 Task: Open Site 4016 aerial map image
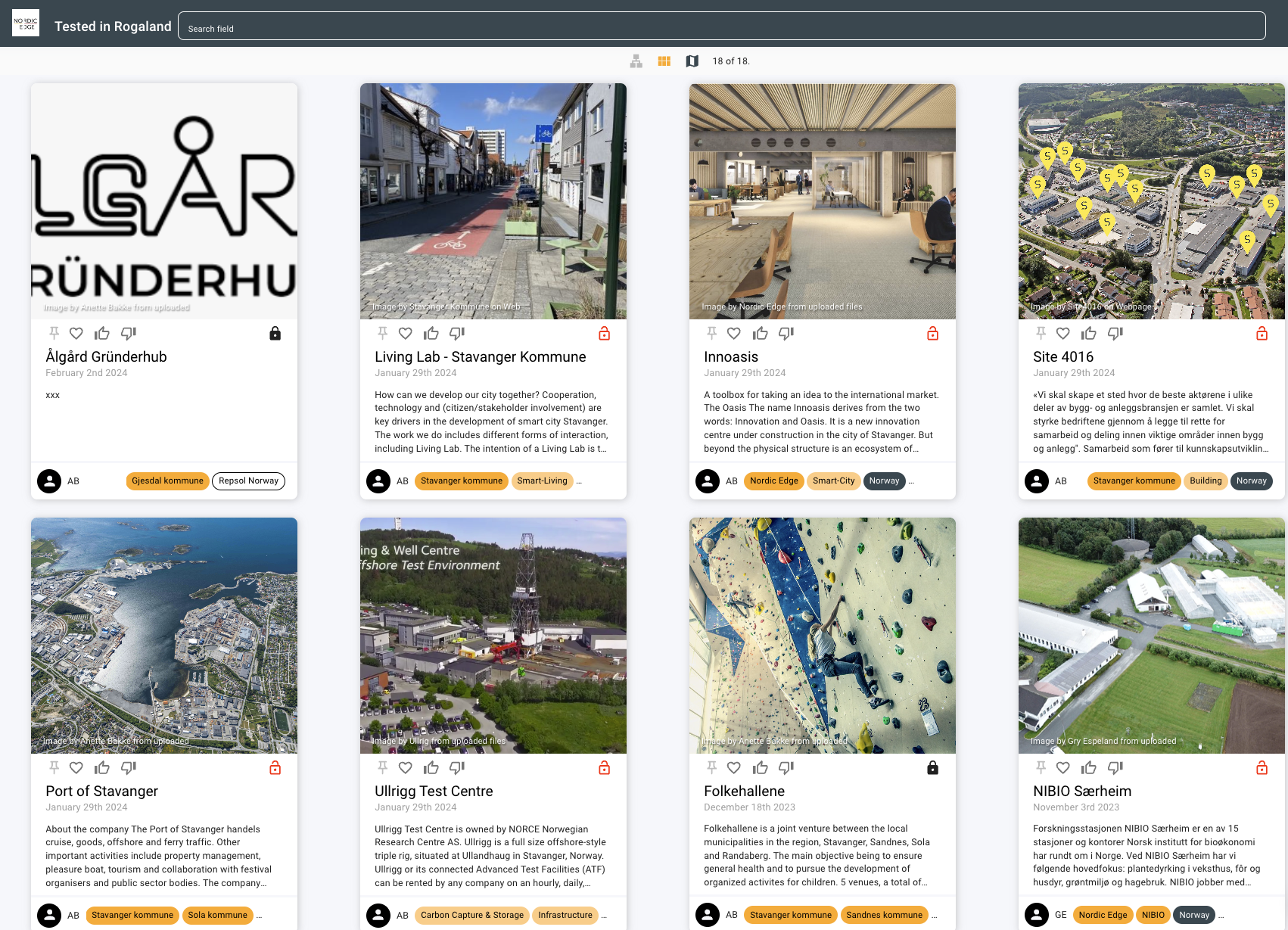pyautogui.click(x=1152, y=201)
